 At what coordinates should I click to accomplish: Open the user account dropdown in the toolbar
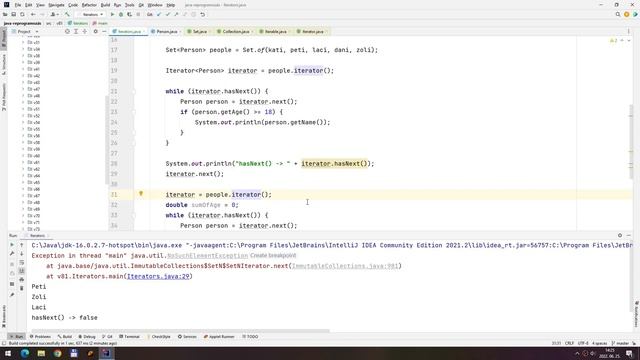[54, 14]
